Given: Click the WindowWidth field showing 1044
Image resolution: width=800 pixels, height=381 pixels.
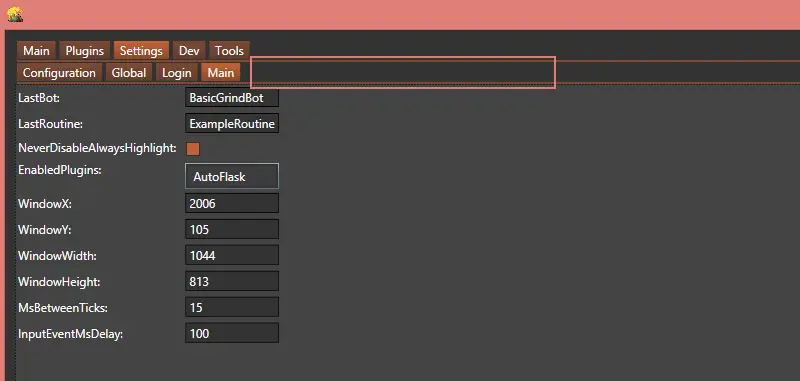Looking at the screenshot, I should click(x=232, y=256).
